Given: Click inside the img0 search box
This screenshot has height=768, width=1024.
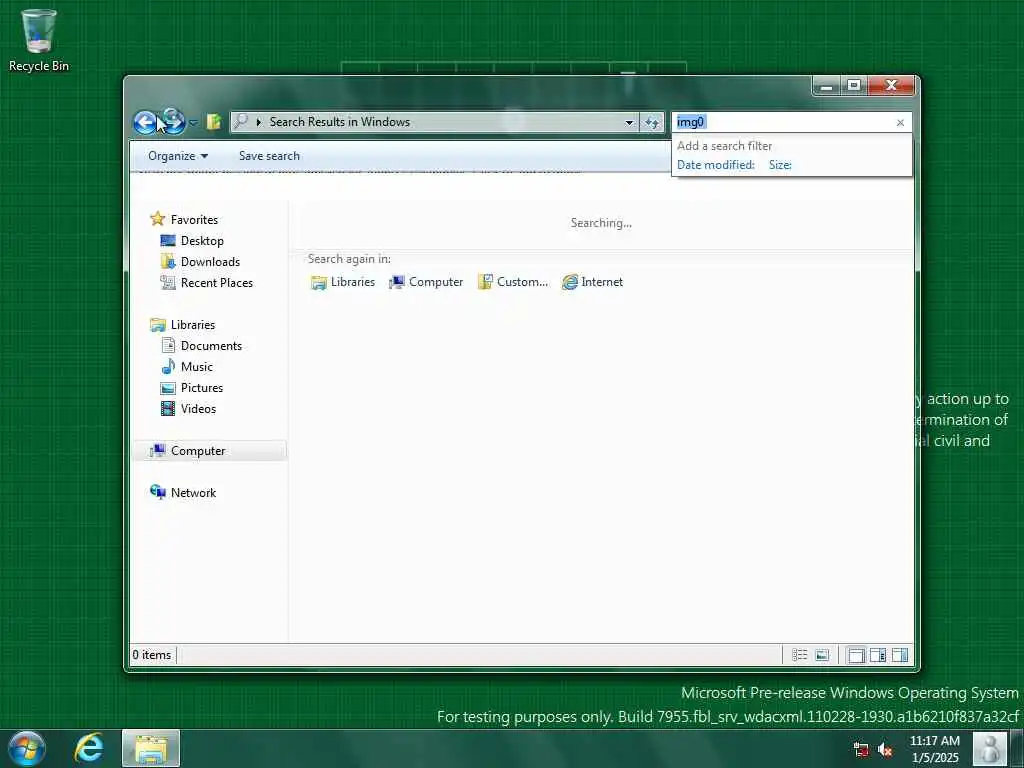Looking at the screenshot, I should 782,122.
